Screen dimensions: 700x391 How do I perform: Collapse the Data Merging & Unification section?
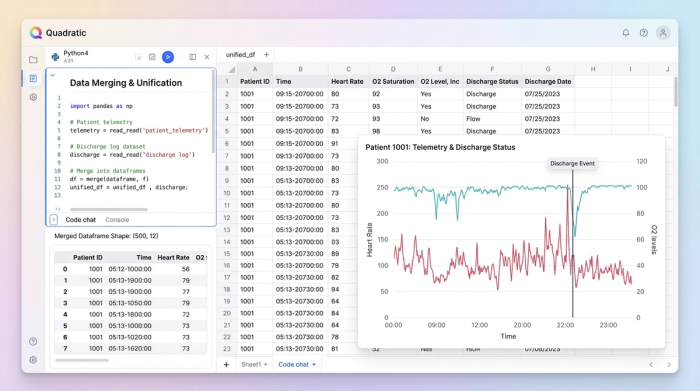point(53,75)
